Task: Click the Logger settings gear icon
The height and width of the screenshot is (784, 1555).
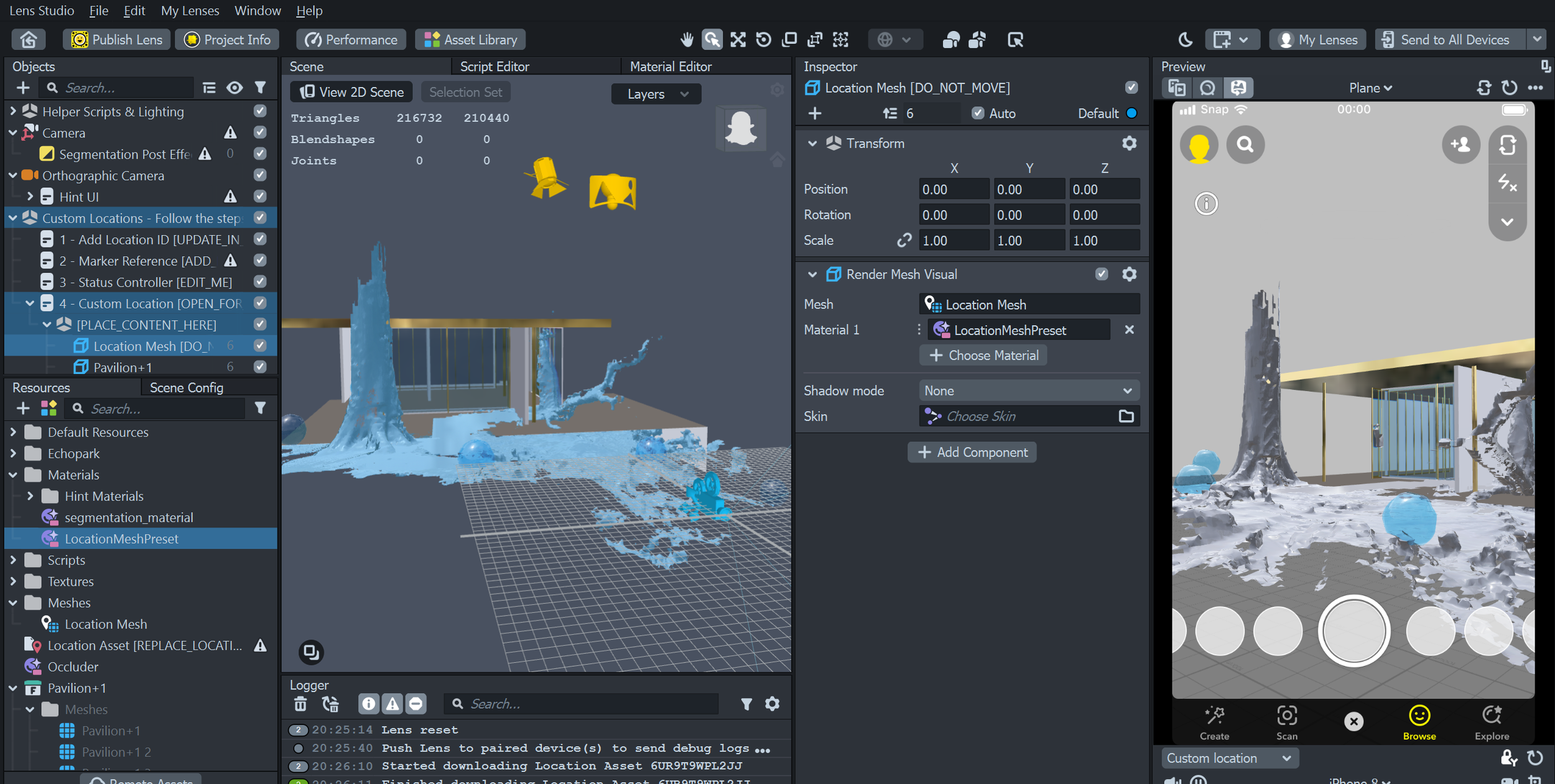Action: point(772,704)
